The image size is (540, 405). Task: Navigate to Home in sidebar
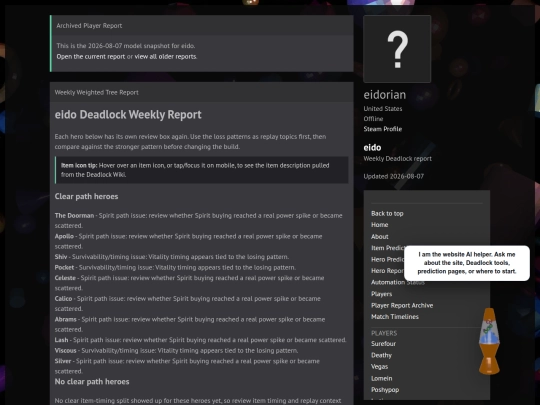tap(380, 225)
